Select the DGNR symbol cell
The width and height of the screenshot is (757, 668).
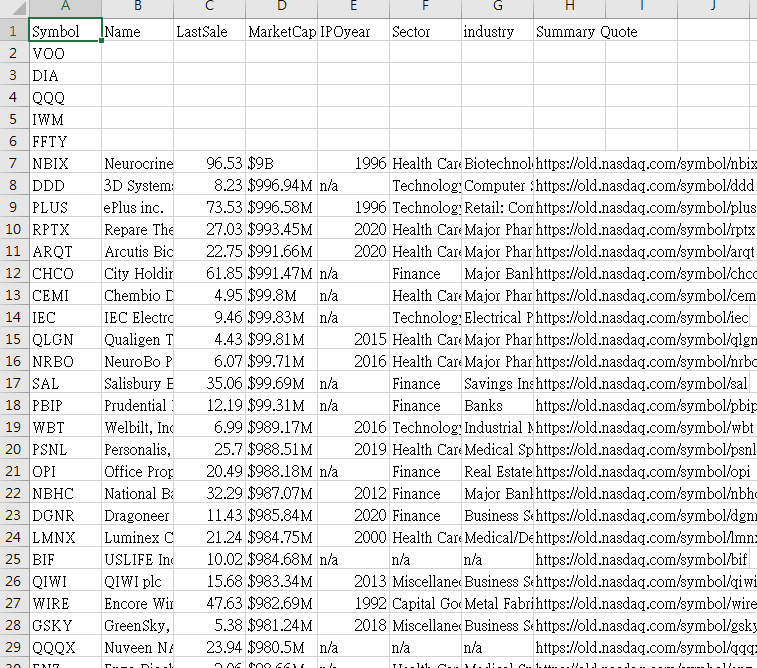tap(65, 515)
